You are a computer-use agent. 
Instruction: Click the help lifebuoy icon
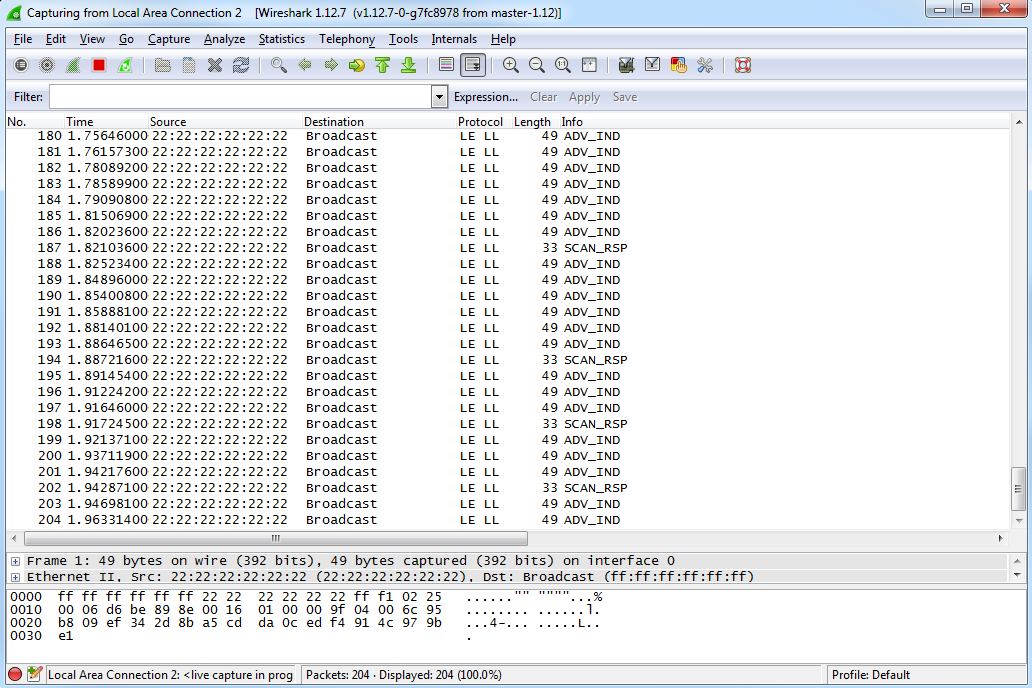pos(743,65)
